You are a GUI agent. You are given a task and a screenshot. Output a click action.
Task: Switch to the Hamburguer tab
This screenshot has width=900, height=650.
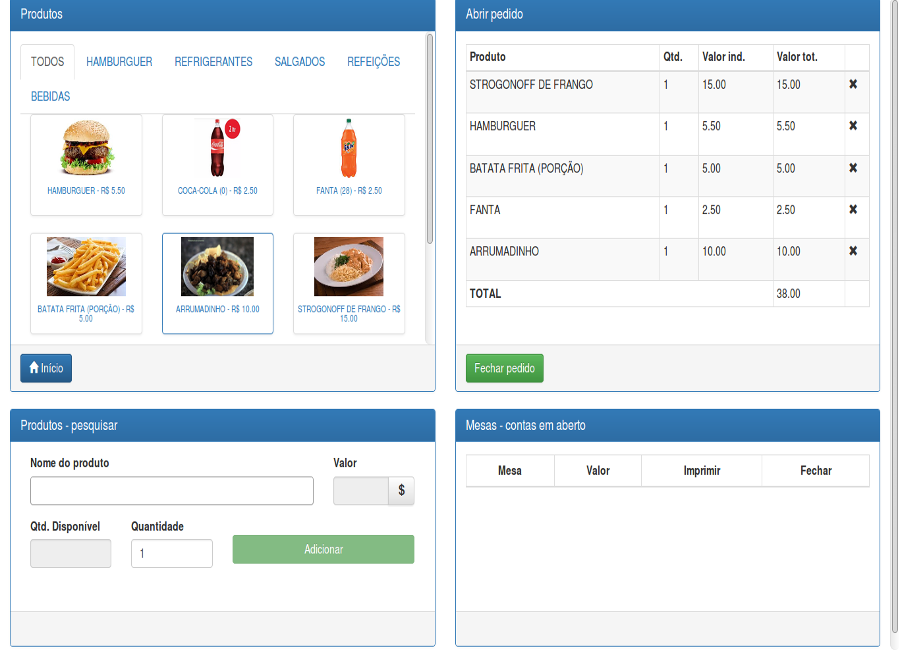click(x=119, y=62)
